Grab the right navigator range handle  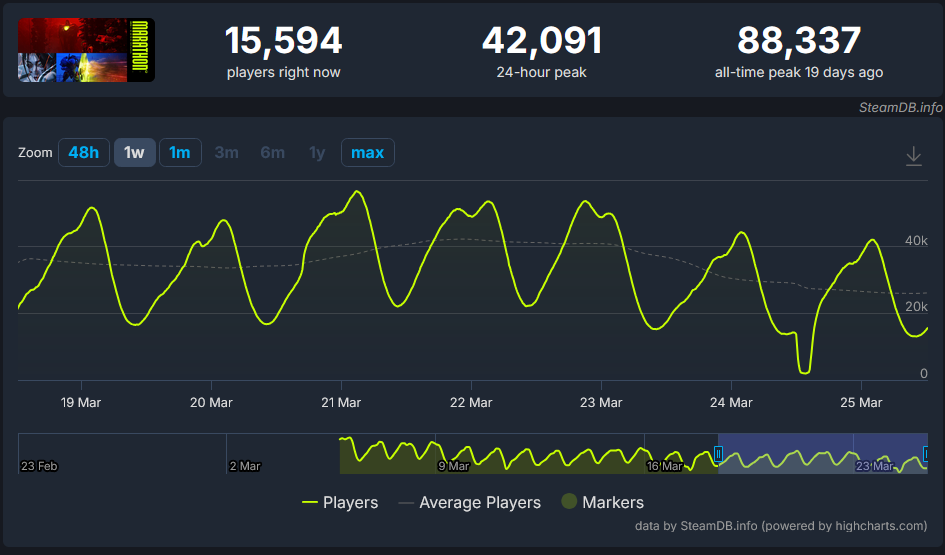click(x=926, y=454)
